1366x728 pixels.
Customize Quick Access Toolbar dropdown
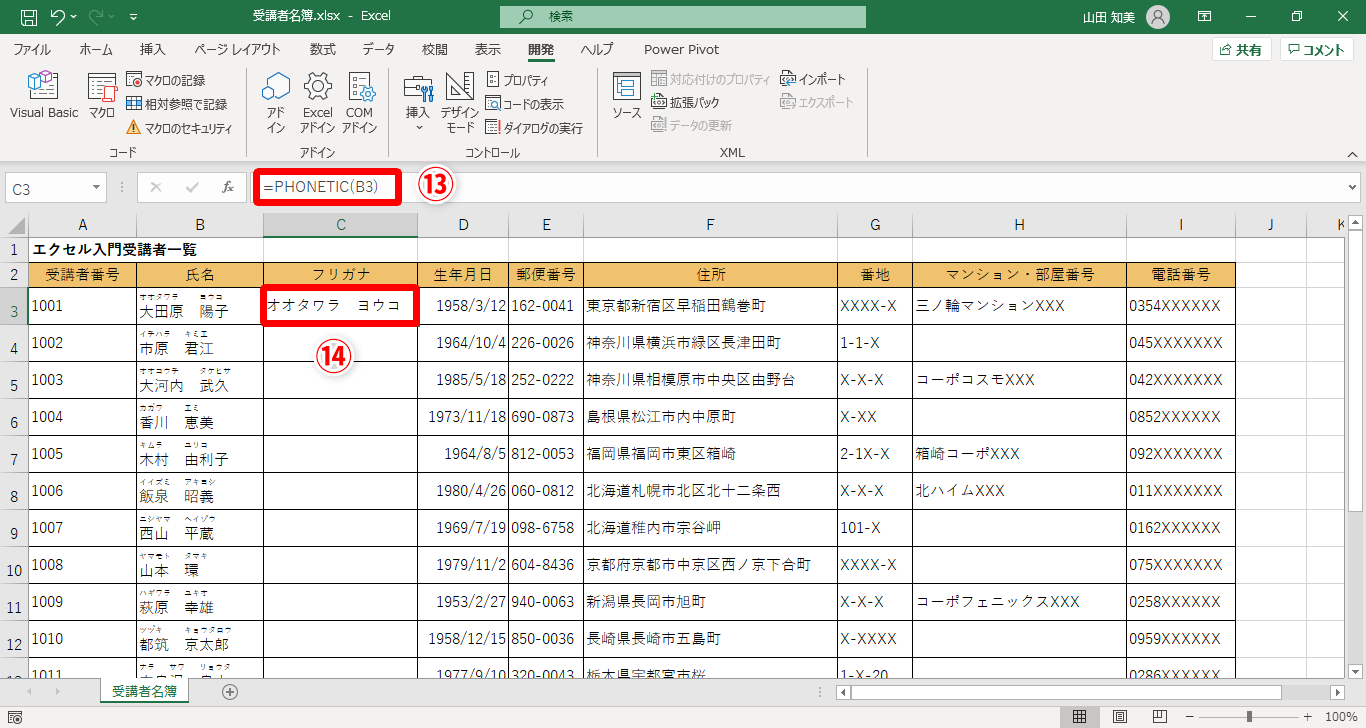click(134, 17)
